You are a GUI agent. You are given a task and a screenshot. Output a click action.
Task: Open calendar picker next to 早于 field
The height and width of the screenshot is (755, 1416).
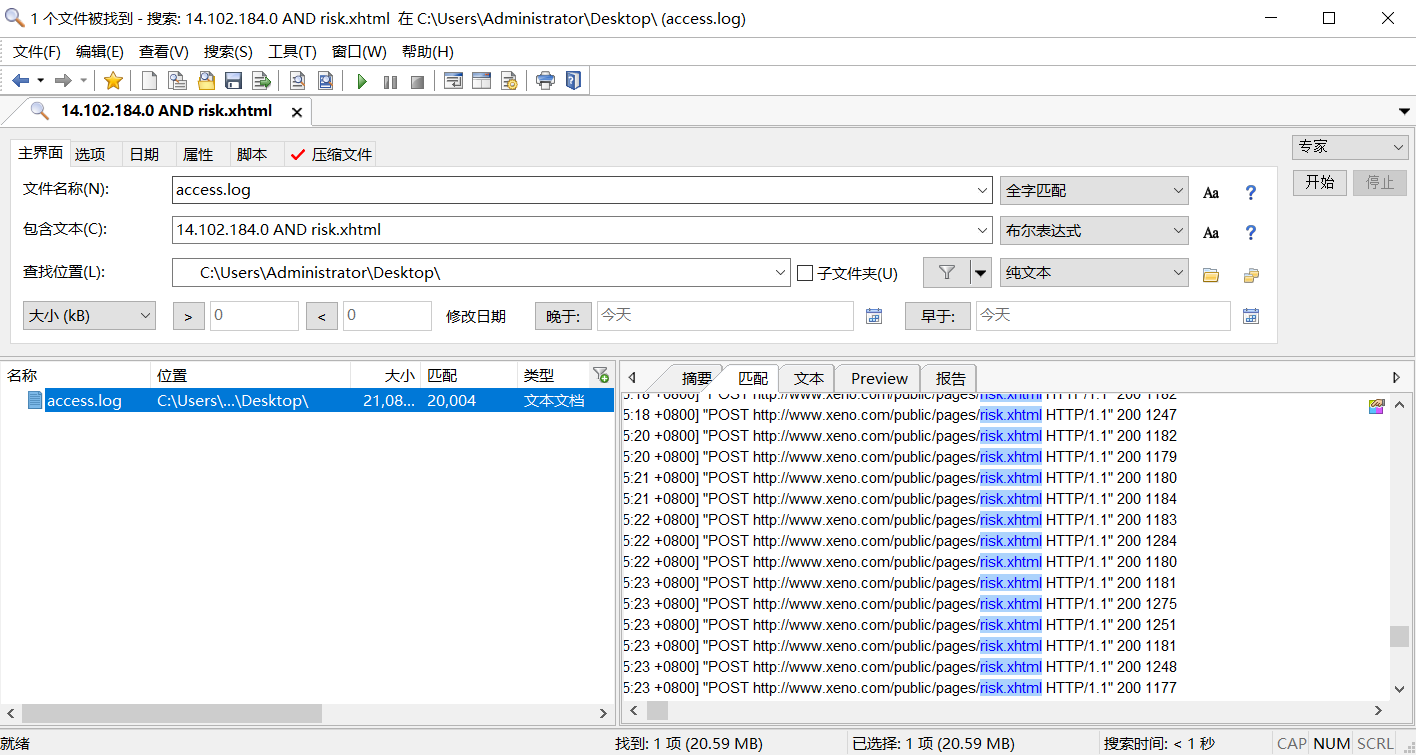click(x=1251, y=316)
